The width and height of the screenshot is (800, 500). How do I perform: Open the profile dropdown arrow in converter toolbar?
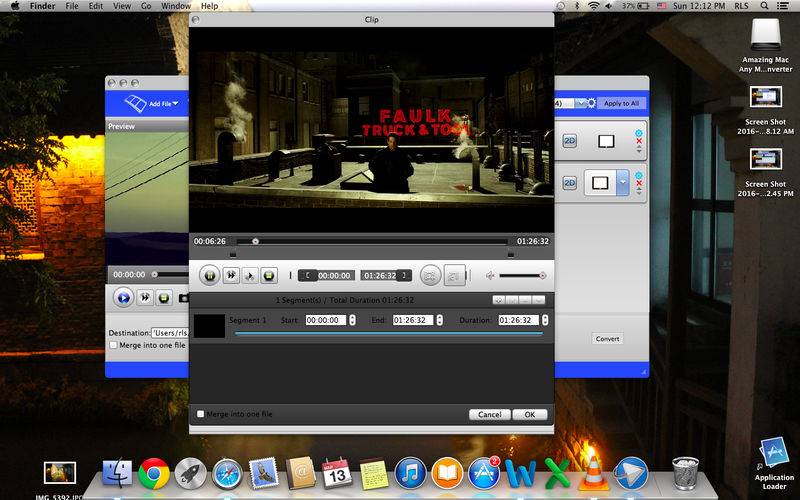(580, 103)
